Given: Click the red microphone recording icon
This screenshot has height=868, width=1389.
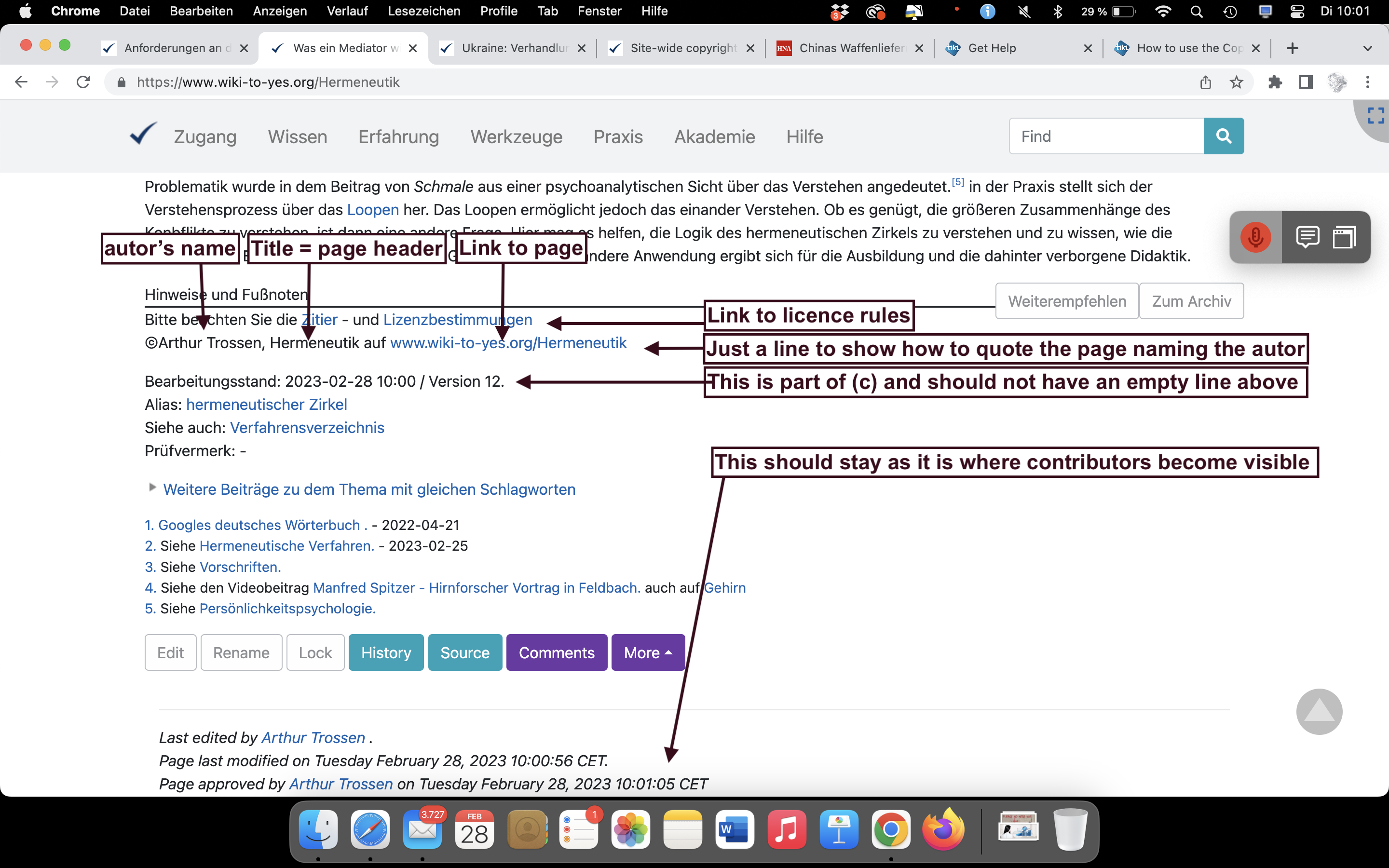Looking at the screenshot, I should point(1255,237).
